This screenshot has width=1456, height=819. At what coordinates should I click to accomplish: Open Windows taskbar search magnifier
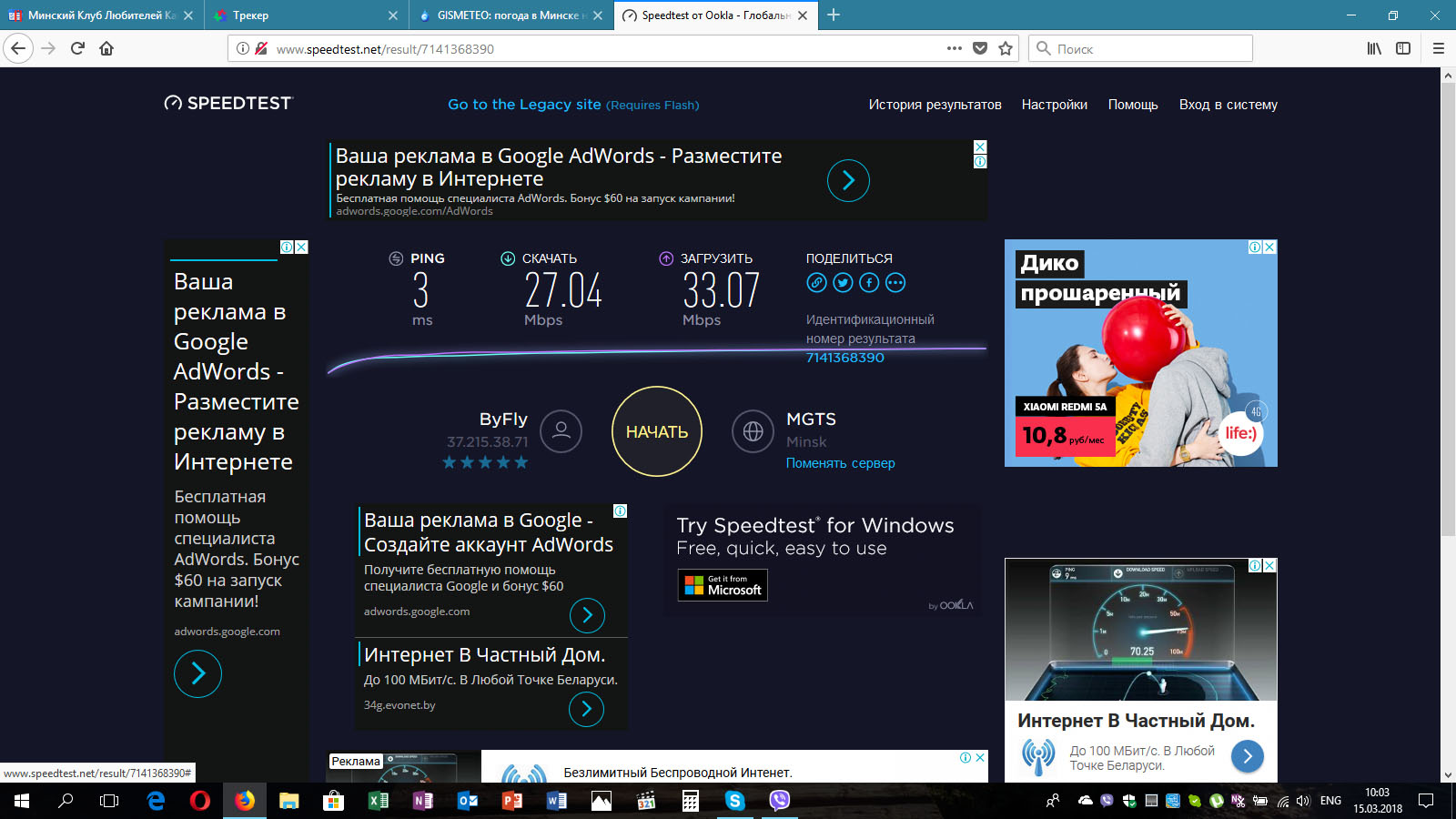66,801
